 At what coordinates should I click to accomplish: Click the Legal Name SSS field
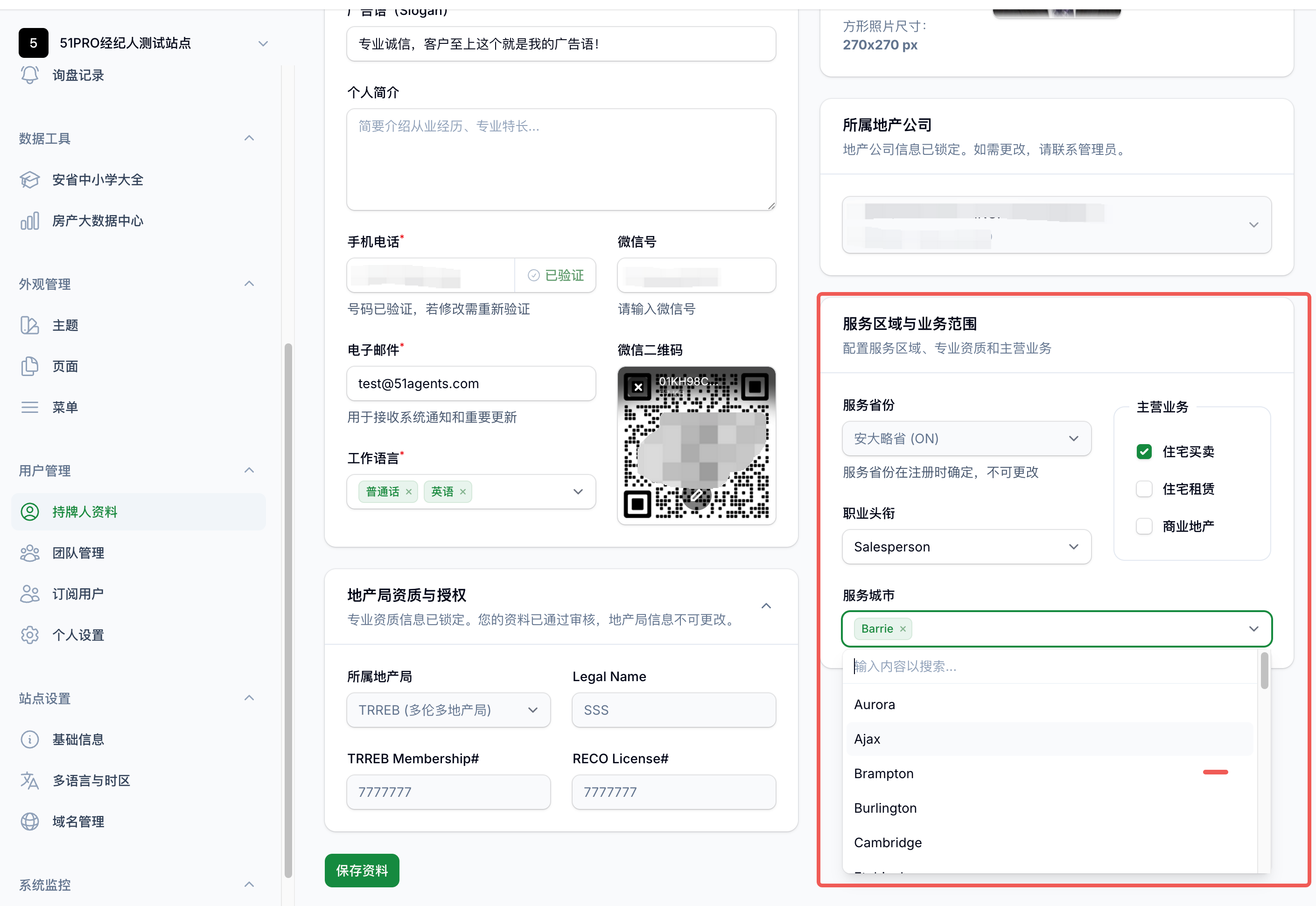(x=673, y=710)
